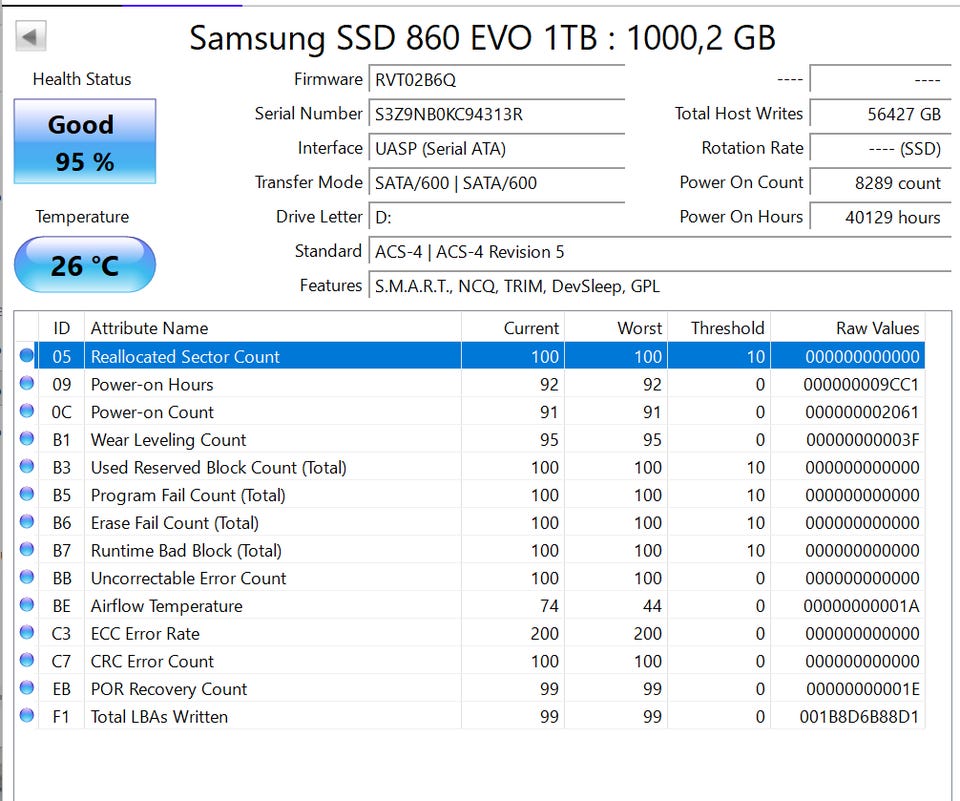
Task: Click the Attribute Name column header
Action: (x=272, y=328)
